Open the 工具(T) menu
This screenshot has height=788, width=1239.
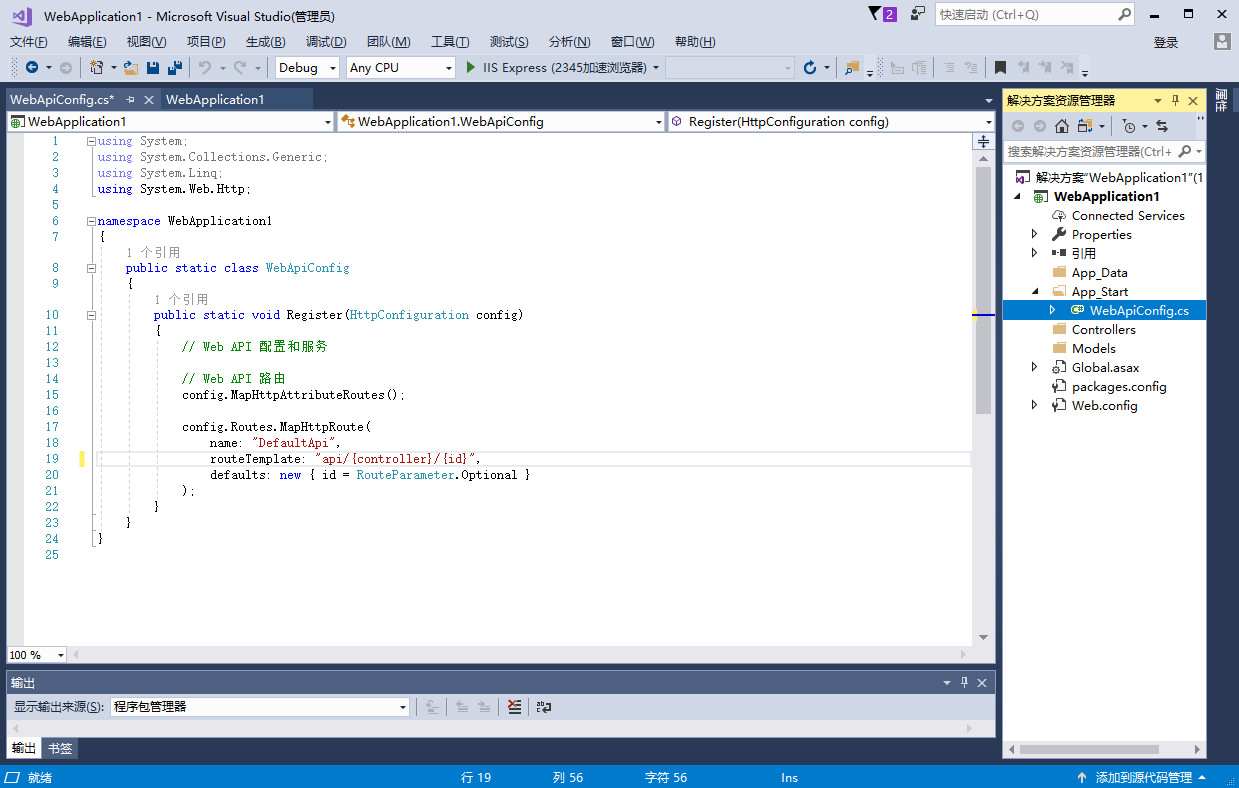pos(450,42)
